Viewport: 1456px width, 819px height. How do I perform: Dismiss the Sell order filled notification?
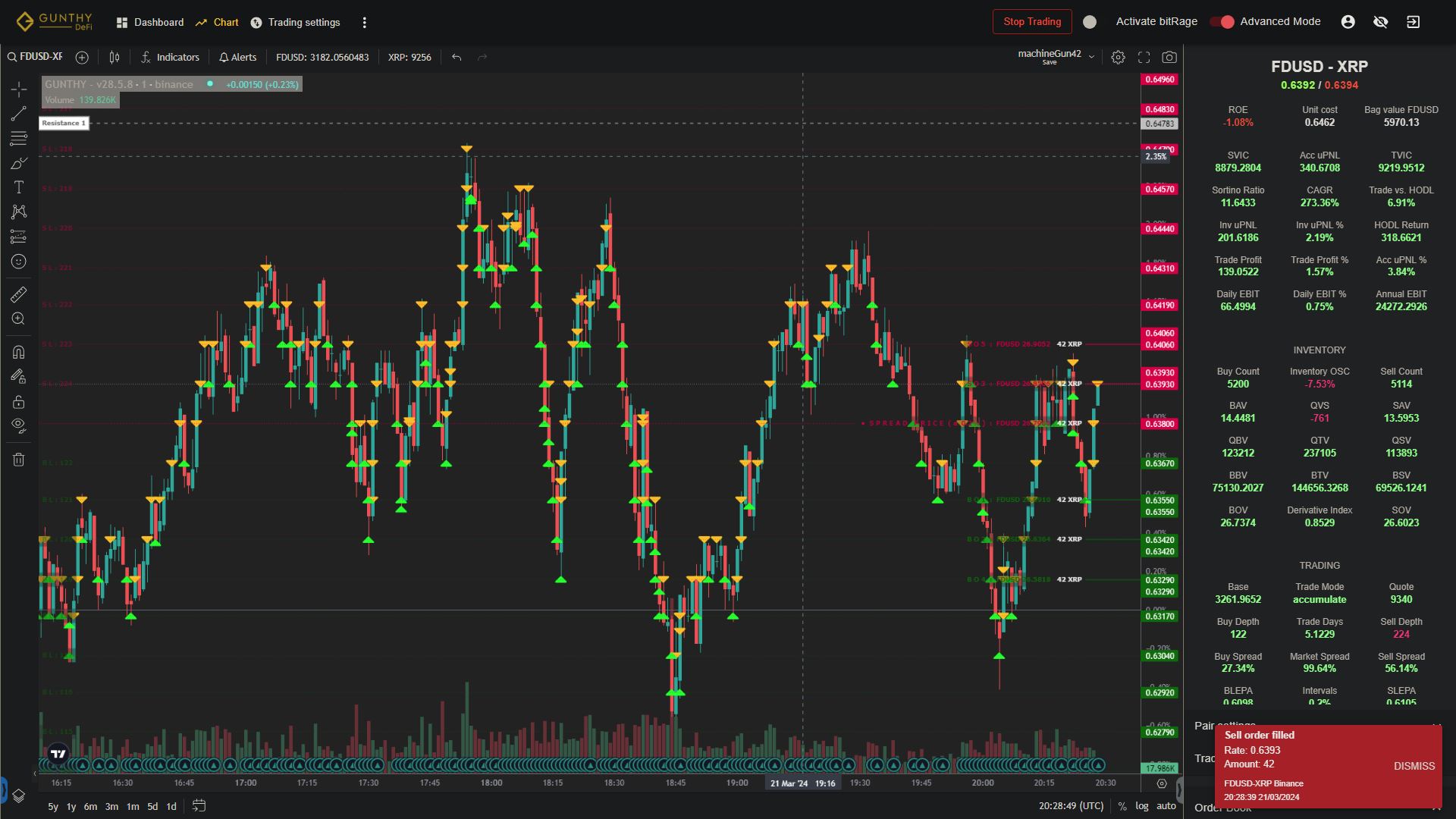(1414, 766)
